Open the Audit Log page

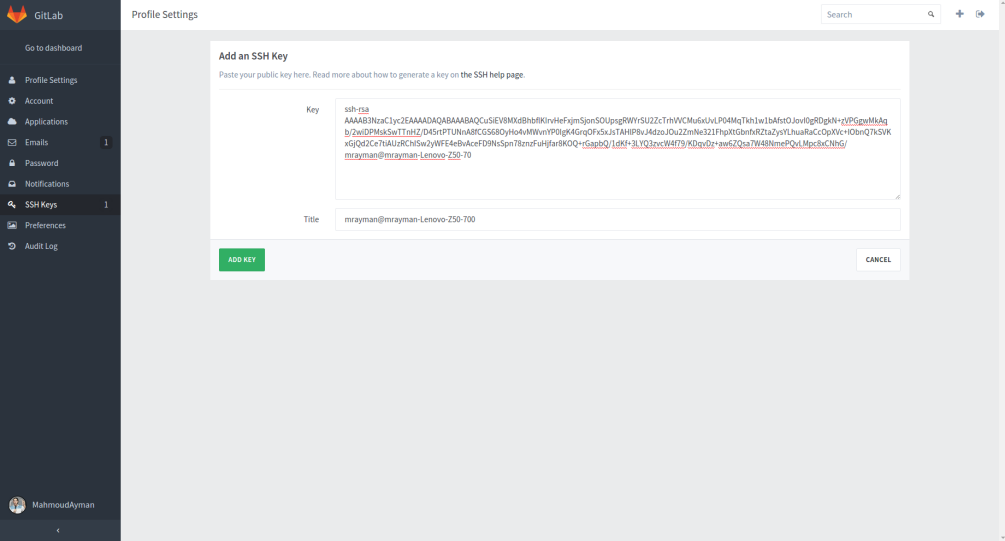(x=41, y=246)
